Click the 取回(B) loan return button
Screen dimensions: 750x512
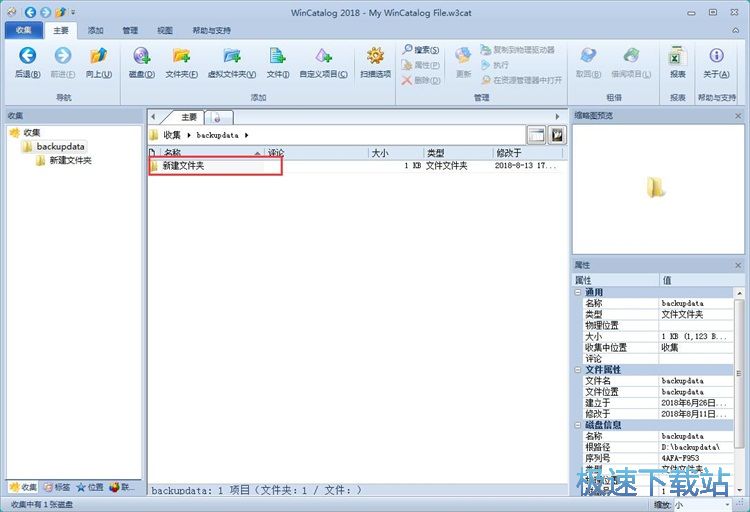(x=588, y=63)
